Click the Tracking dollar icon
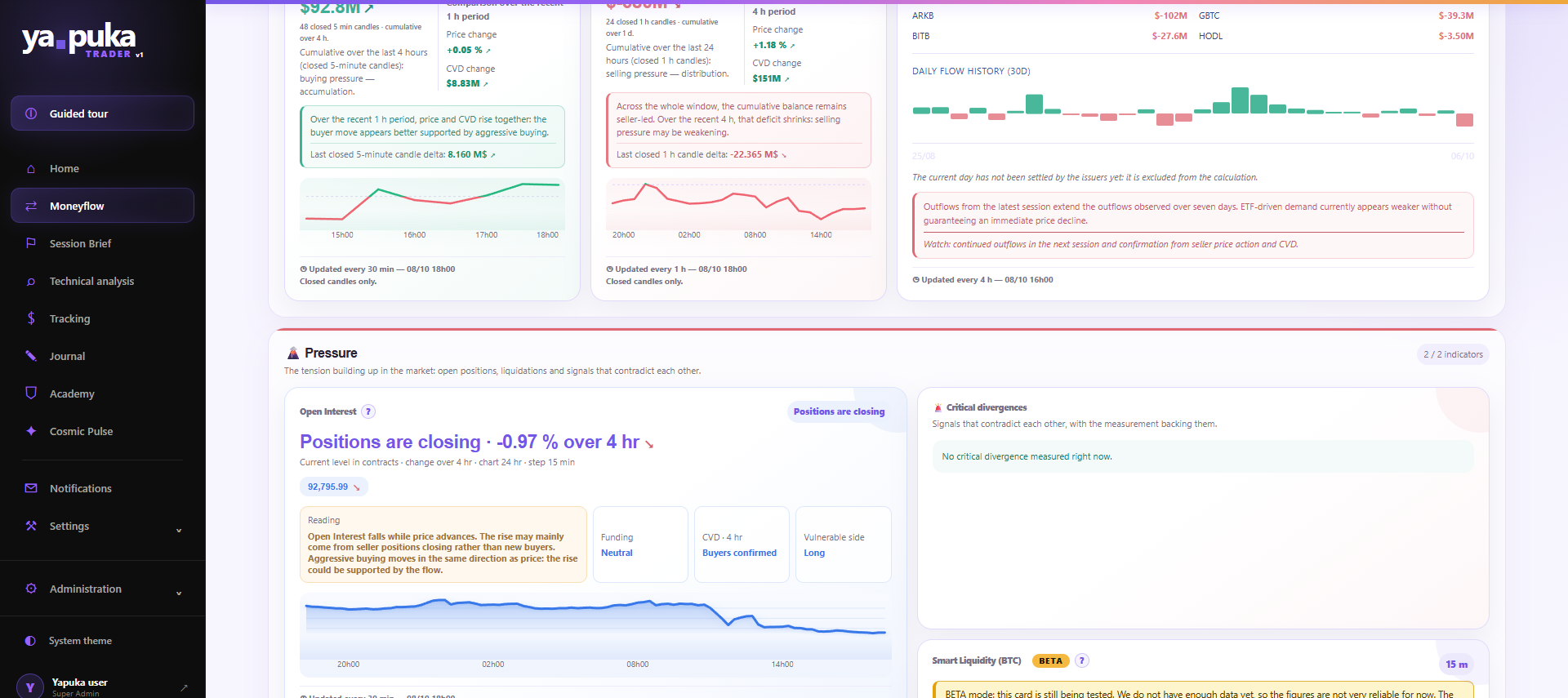The height and width of the screenshot is (698, 1568). point(31,318)
